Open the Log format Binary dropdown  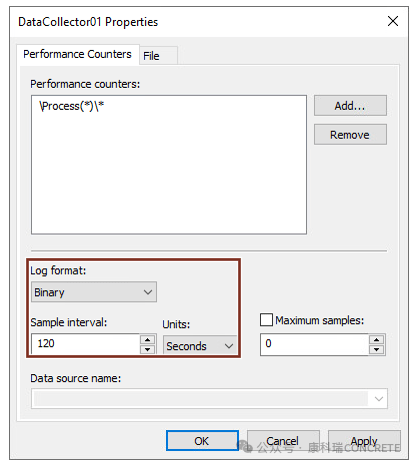click(94, 292)
